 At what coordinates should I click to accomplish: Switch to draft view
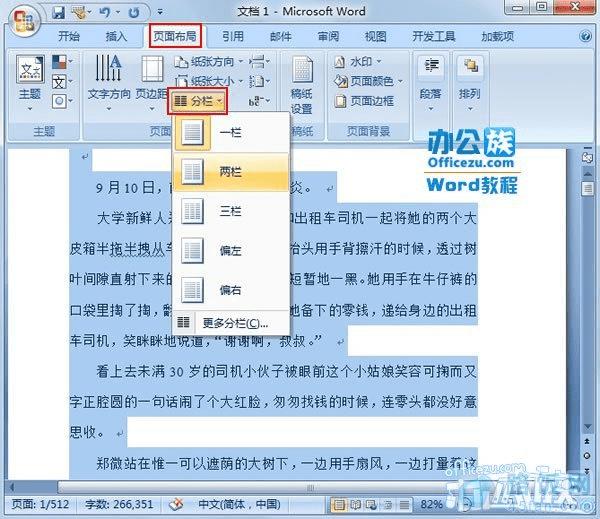(x=404, y=505)
